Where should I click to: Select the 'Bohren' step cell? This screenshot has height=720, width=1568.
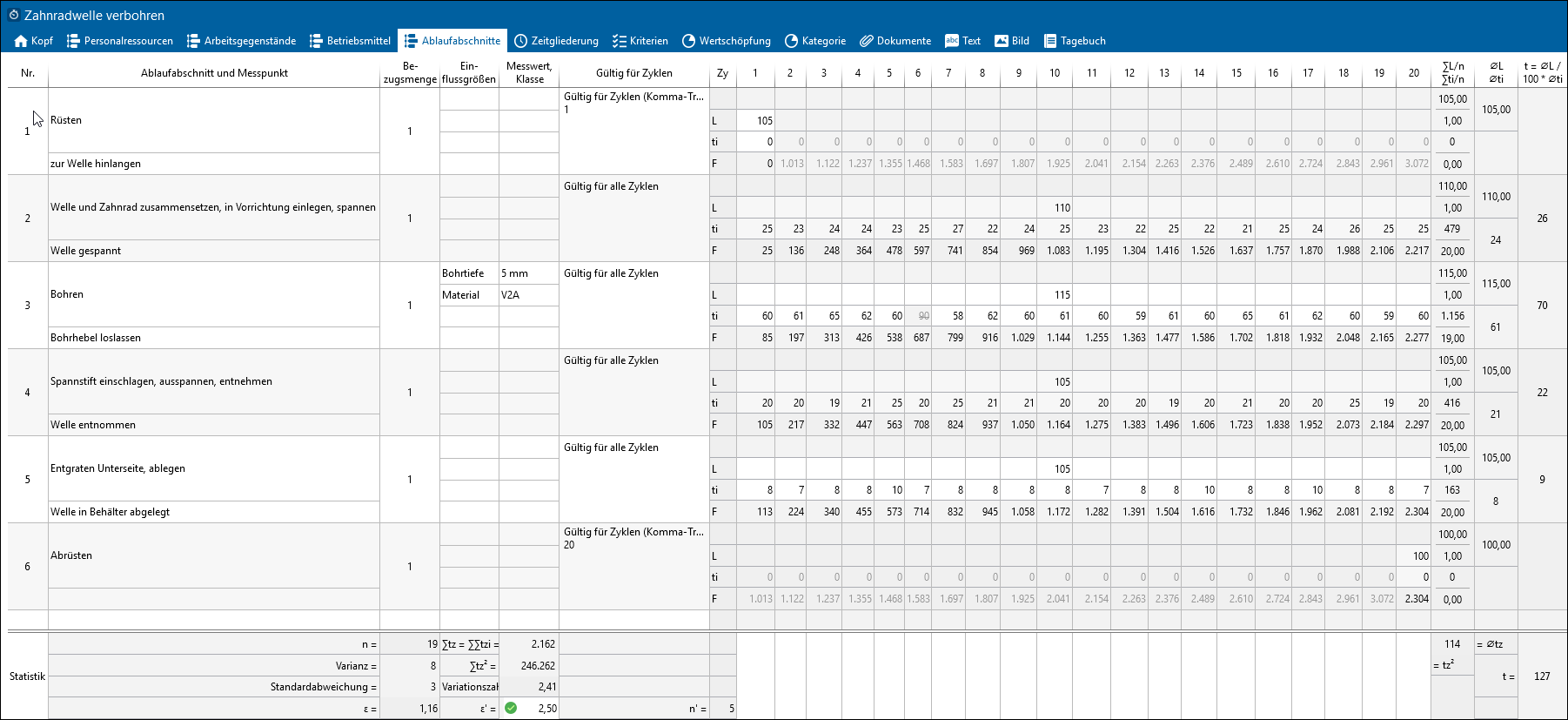(x=214, y=294)
